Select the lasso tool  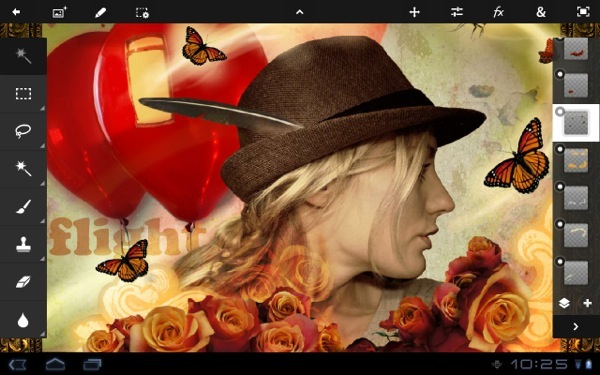click(23, 131)
